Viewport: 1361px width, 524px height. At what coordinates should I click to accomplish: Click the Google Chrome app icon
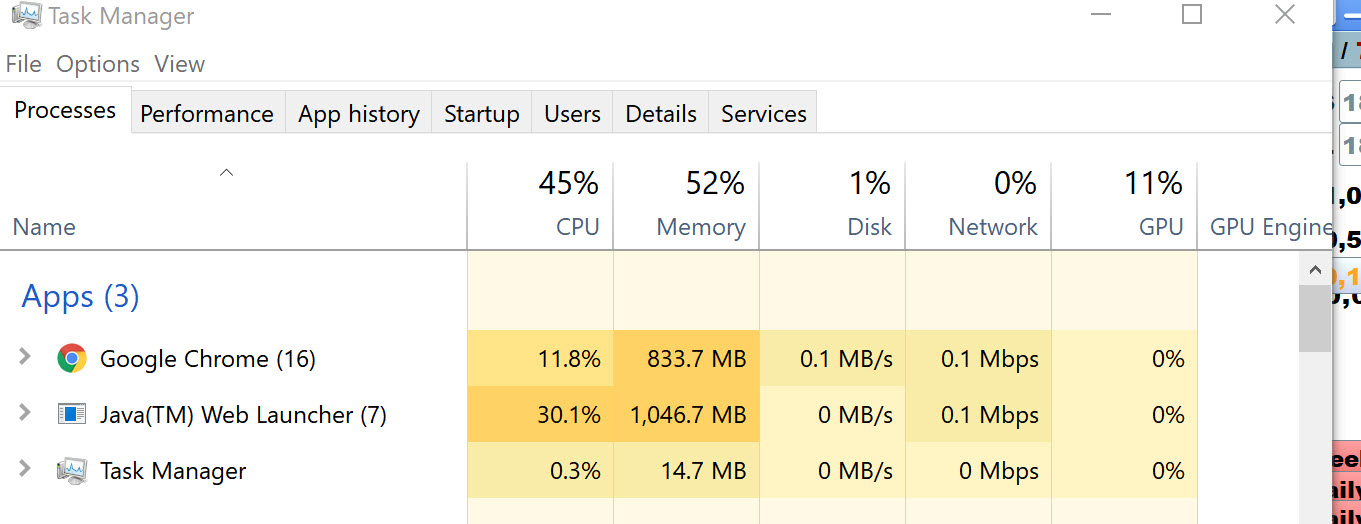click(x=71, y=359)
